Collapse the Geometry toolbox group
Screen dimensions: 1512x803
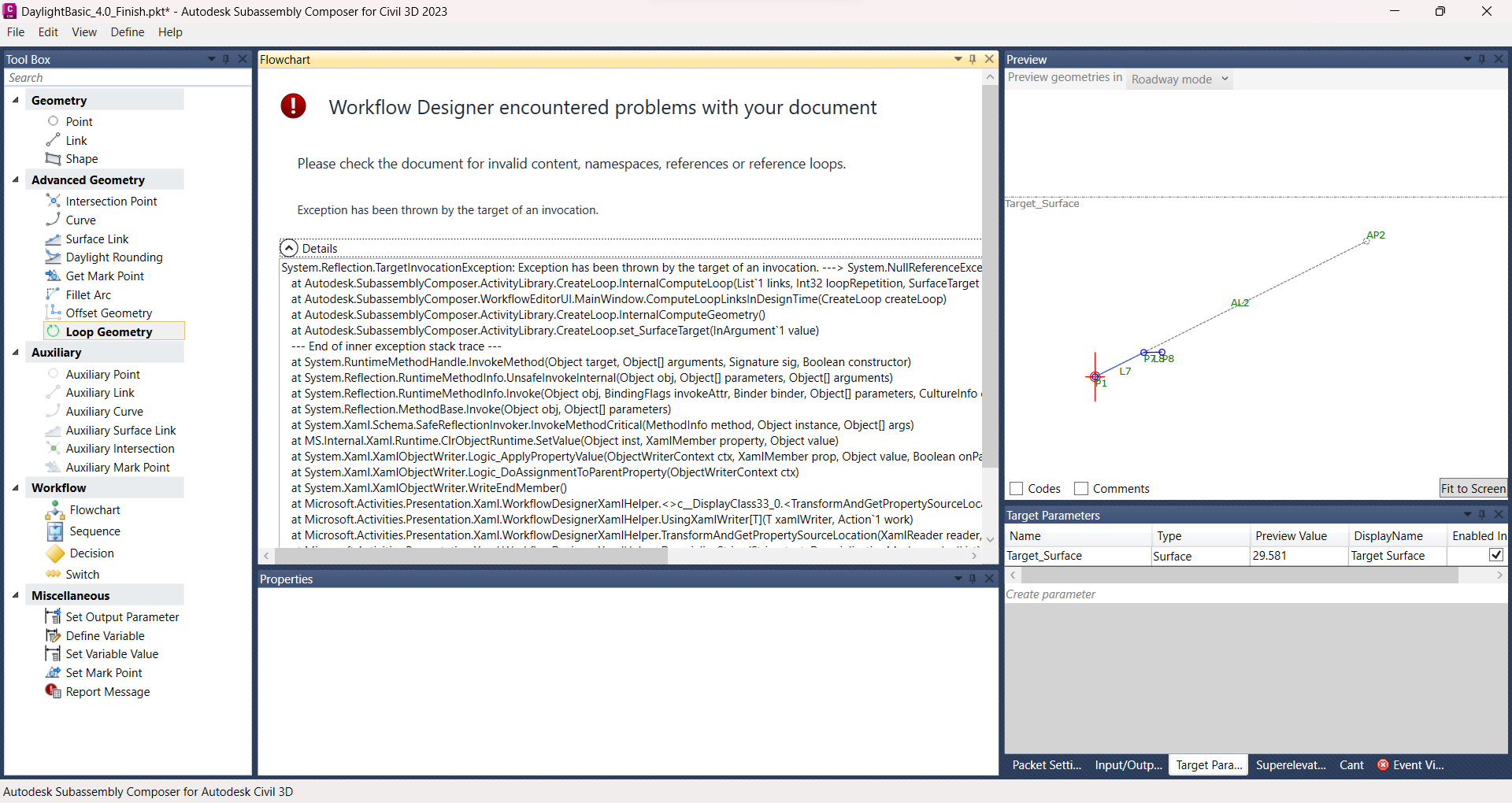point(15,100)
